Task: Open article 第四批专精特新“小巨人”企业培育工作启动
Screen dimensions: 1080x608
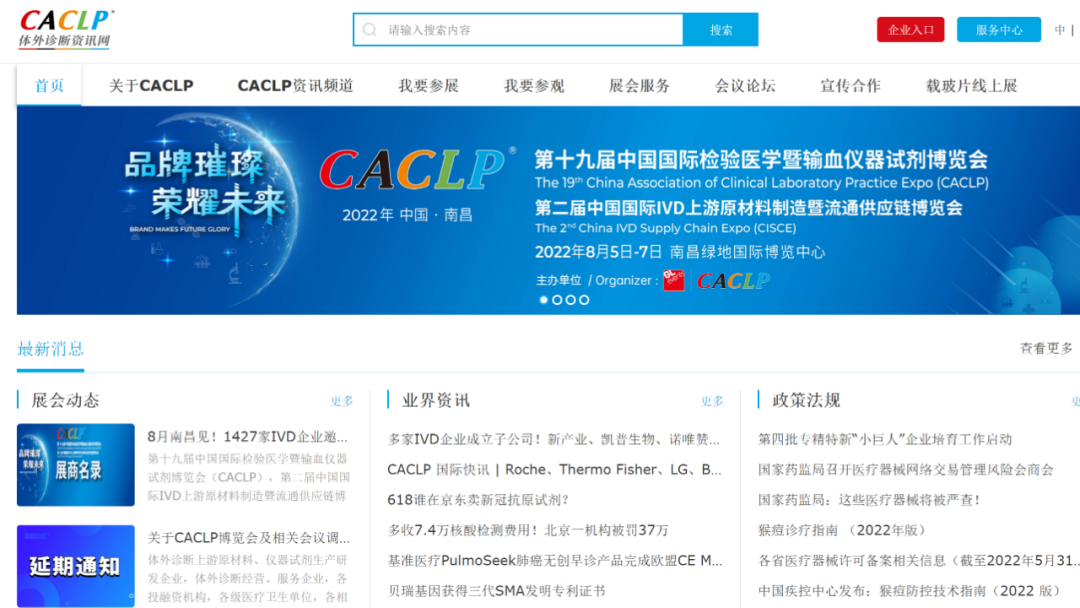Action: 885,439
